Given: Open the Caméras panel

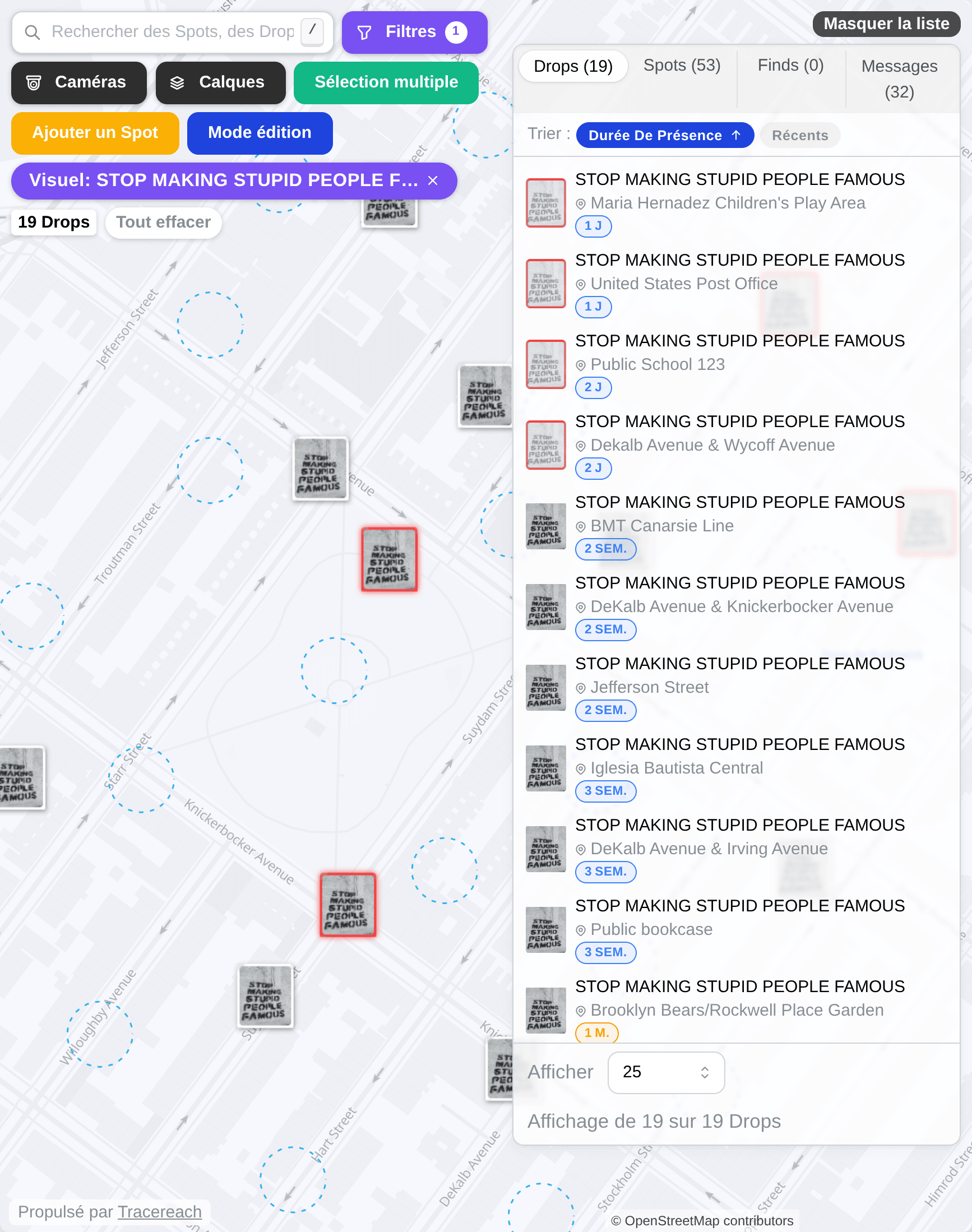Looking at the screenshot, I should point(79,82).
